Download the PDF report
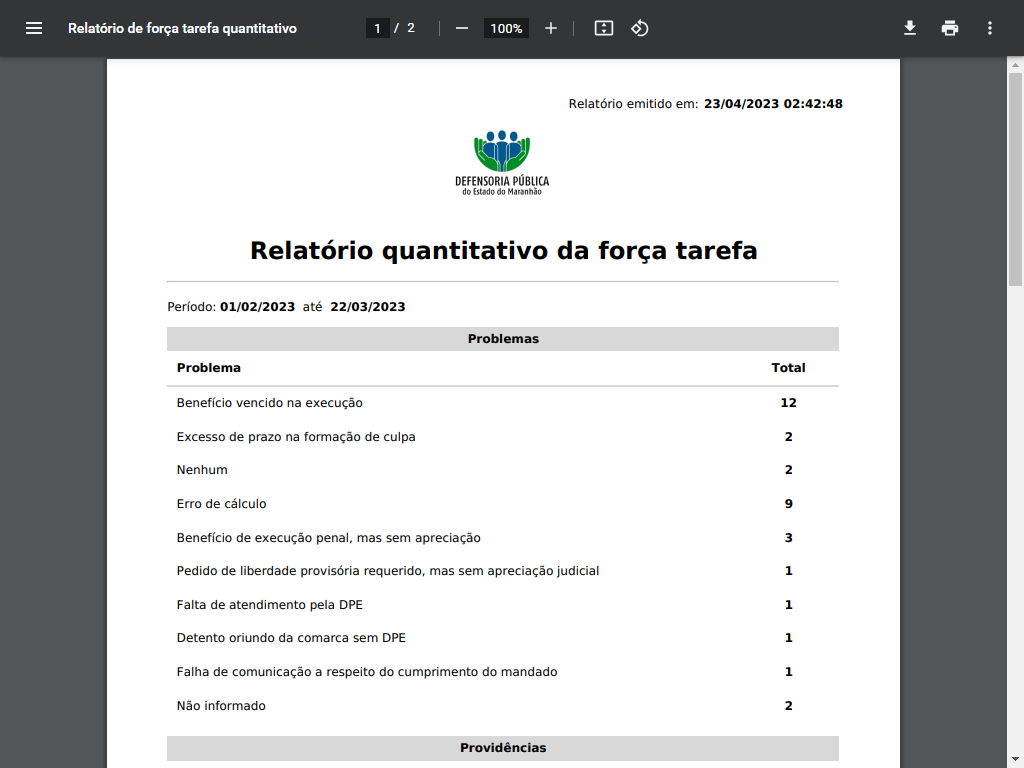The image size is (1024, 768). [x=910, y=28]
